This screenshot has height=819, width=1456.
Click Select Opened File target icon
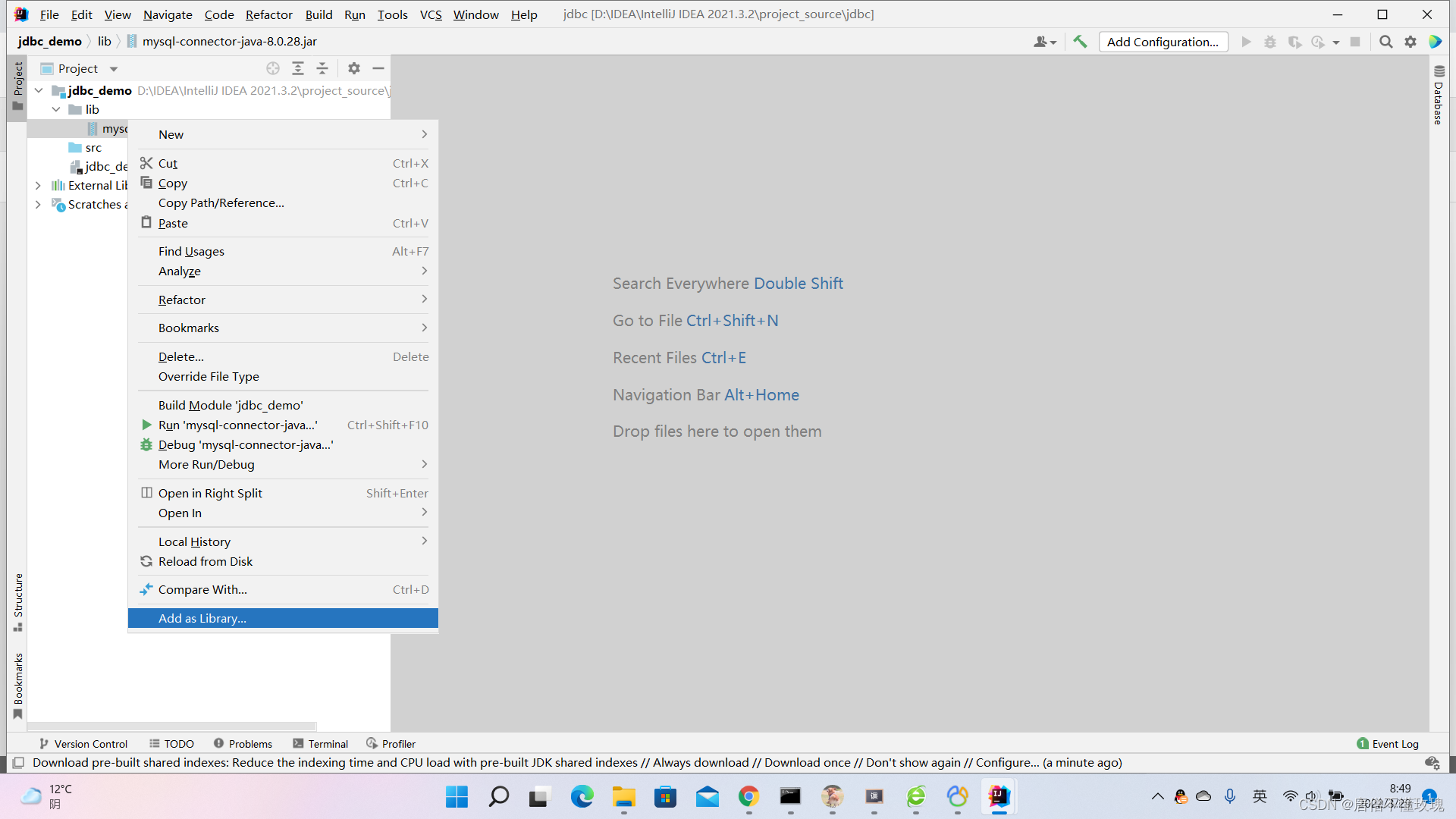click(x=273, y=68)
